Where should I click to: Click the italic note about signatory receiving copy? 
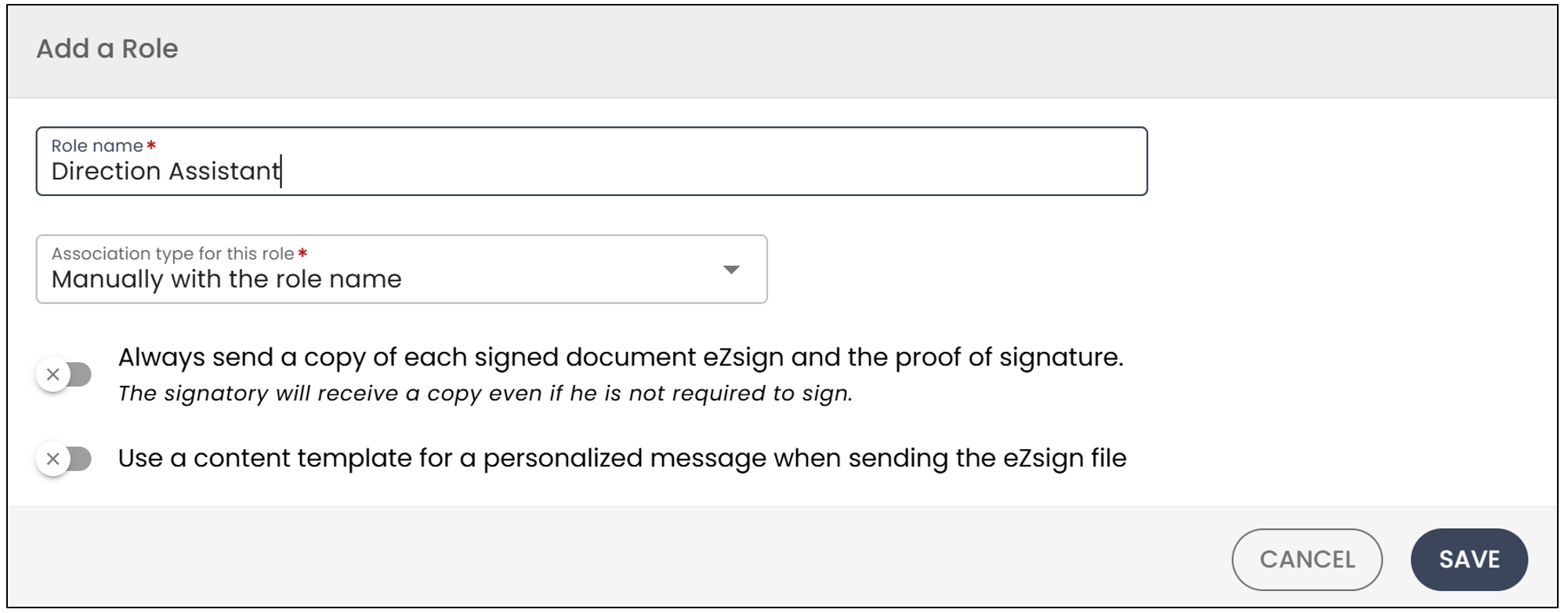pyautogui.click(x=485, y=394)
